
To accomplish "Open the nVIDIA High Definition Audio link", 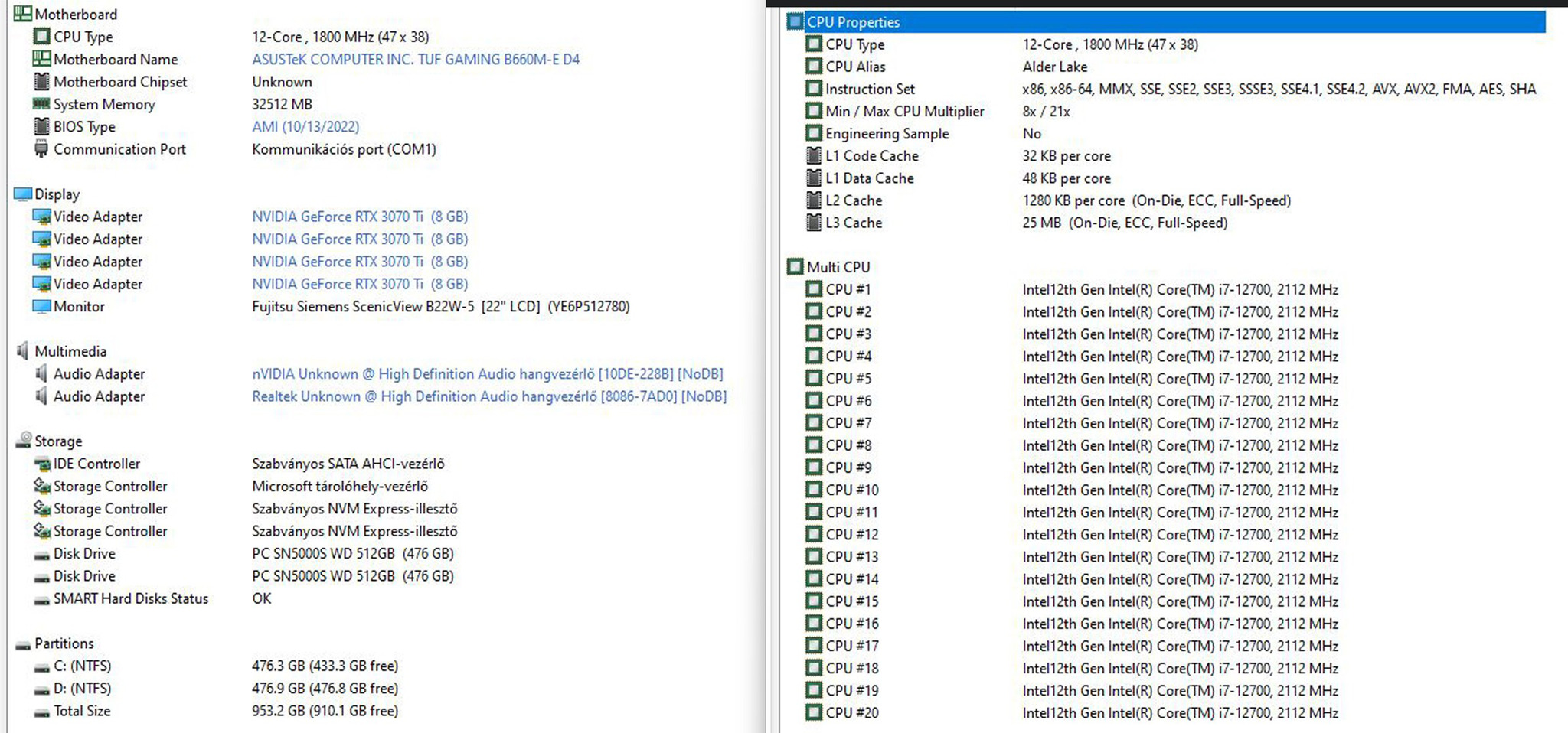I will coord(488,373).
